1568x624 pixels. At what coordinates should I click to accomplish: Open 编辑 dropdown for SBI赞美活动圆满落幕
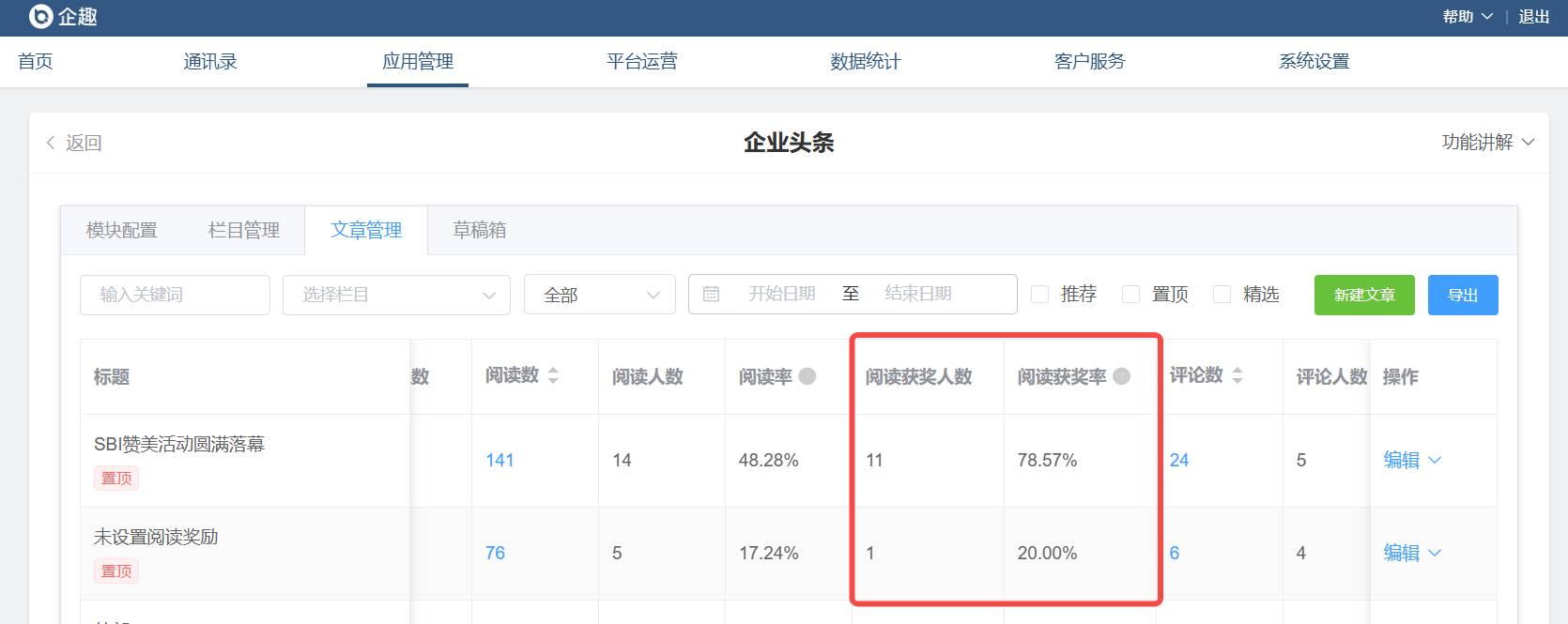click(x=1411, y=460)
